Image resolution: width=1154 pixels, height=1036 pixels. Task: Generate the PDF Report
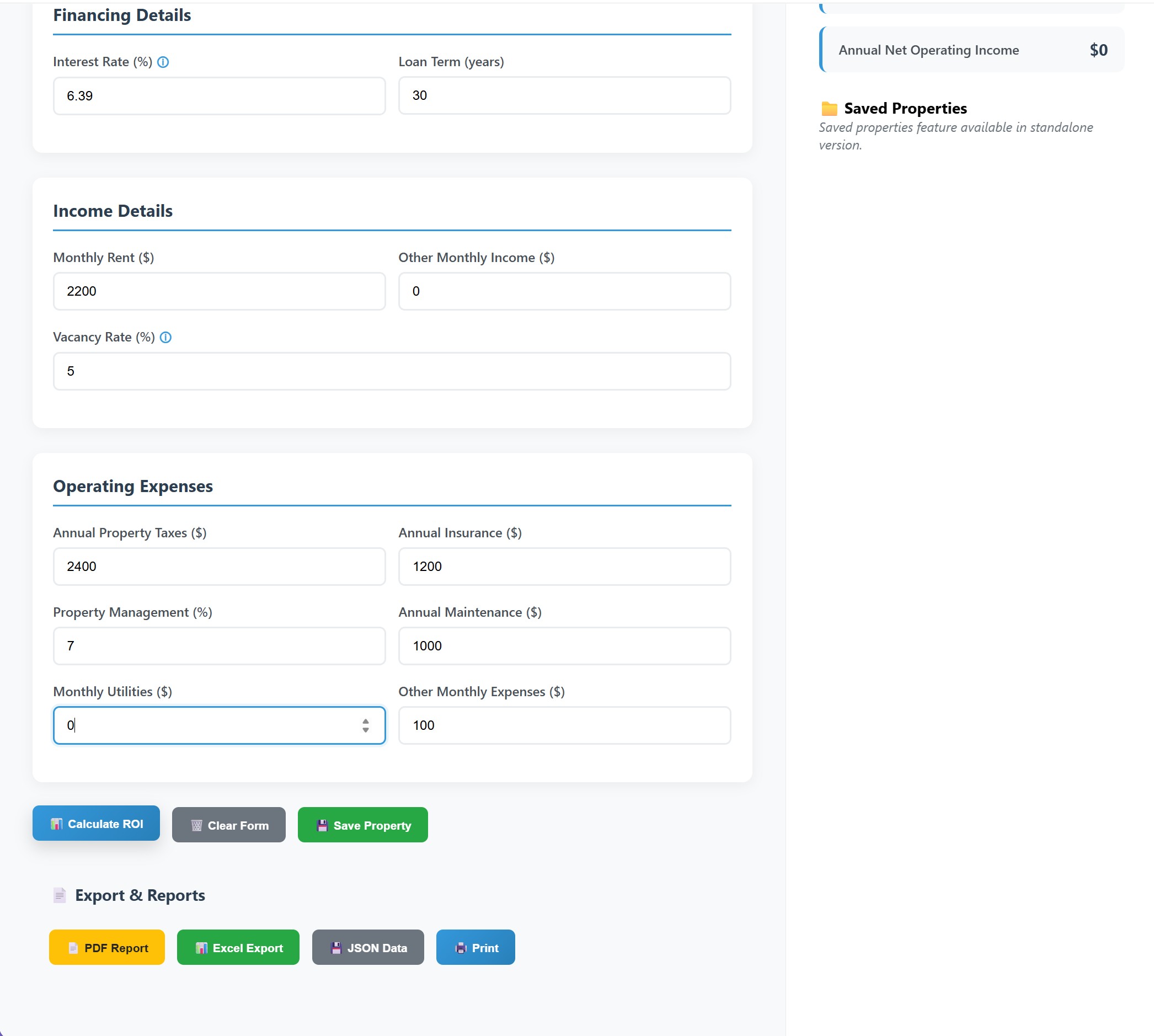[x=107, y=948]
